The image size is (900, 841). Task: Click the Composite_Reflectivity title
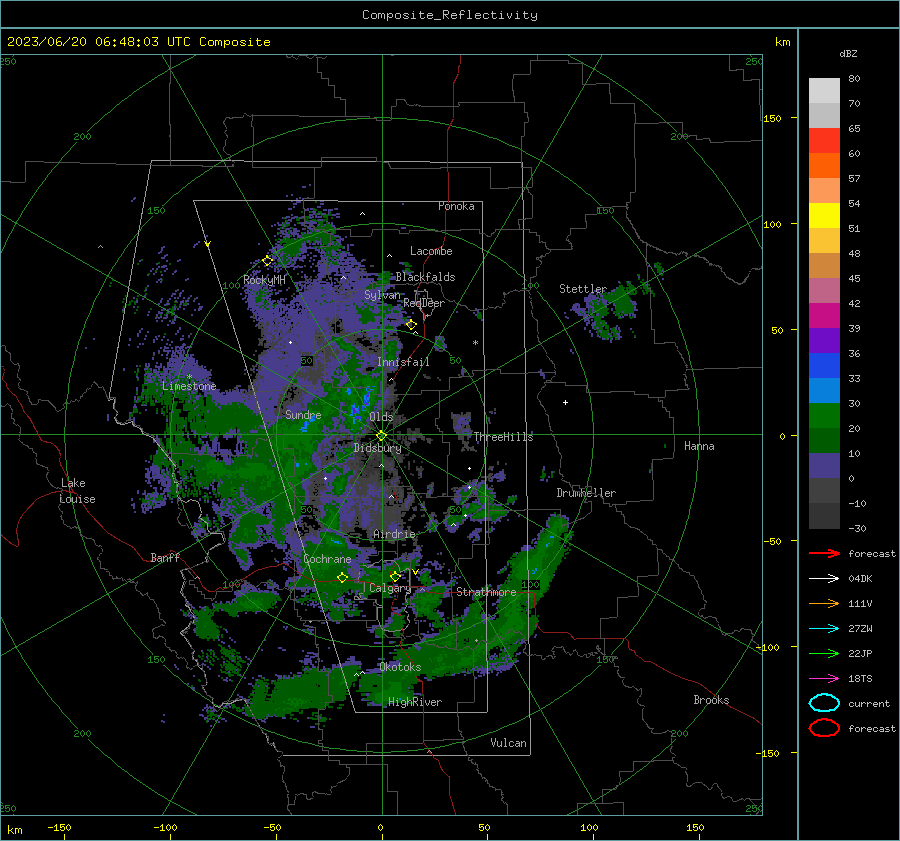(450, 15)
